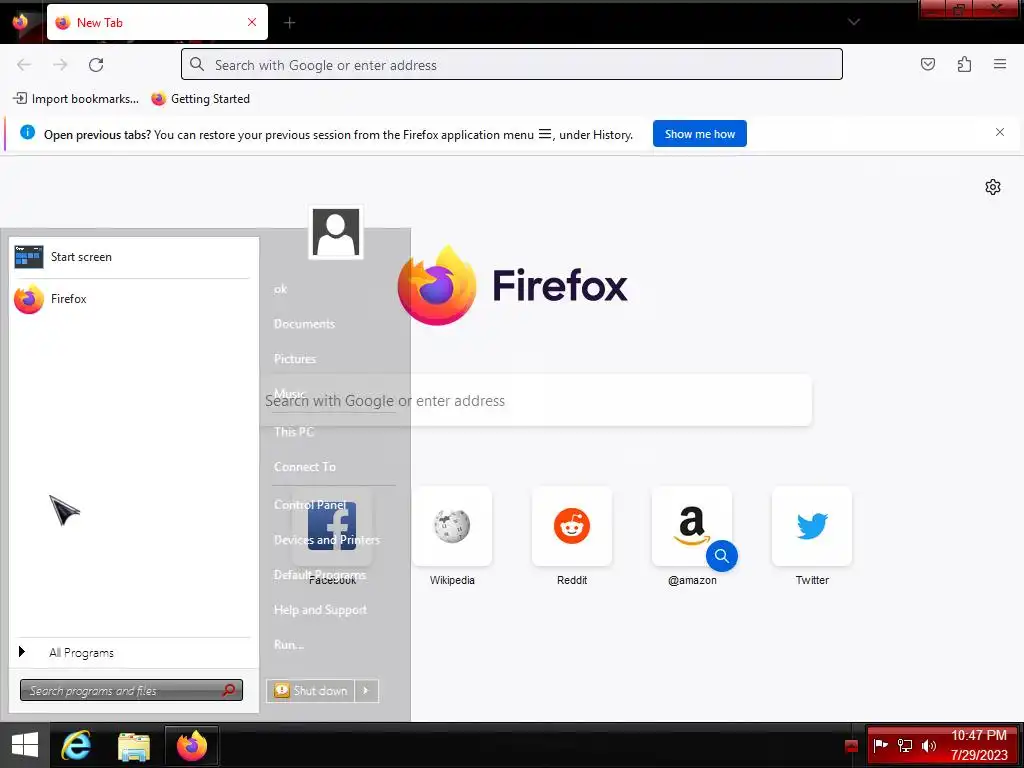The image size is (1024, 768).
Task: Click the user account picture
Action: (x=336, y=232)
